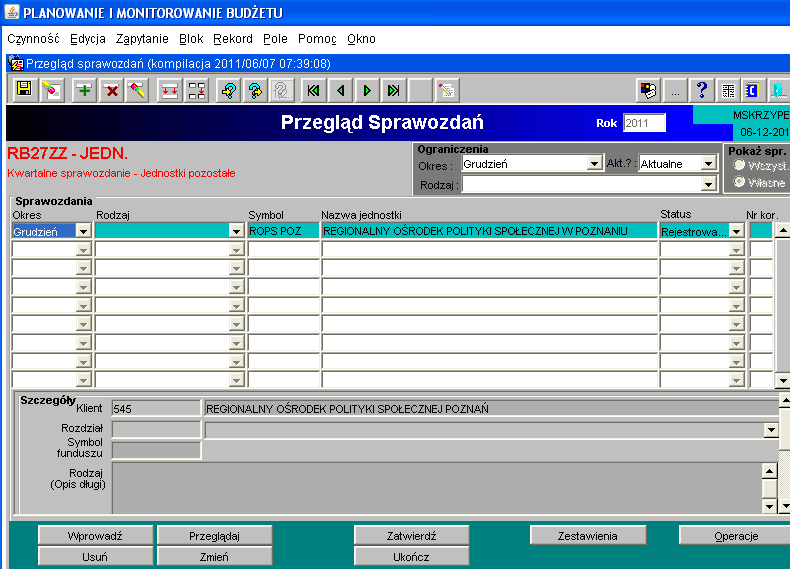790x569 pixels.
Task: Click the single-box red-arrows toolbar icon
Action: 169,90
